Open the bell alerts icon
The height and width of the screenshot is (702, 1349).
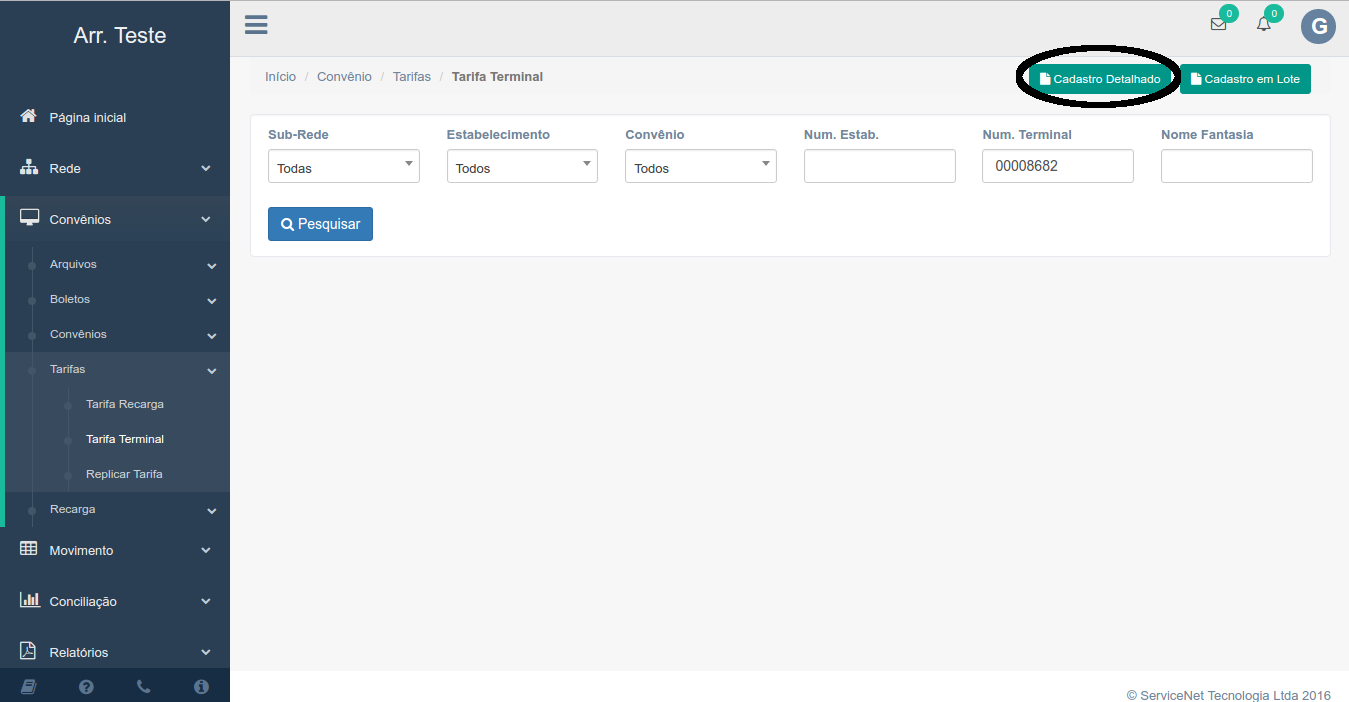[x=1264, y=25]
